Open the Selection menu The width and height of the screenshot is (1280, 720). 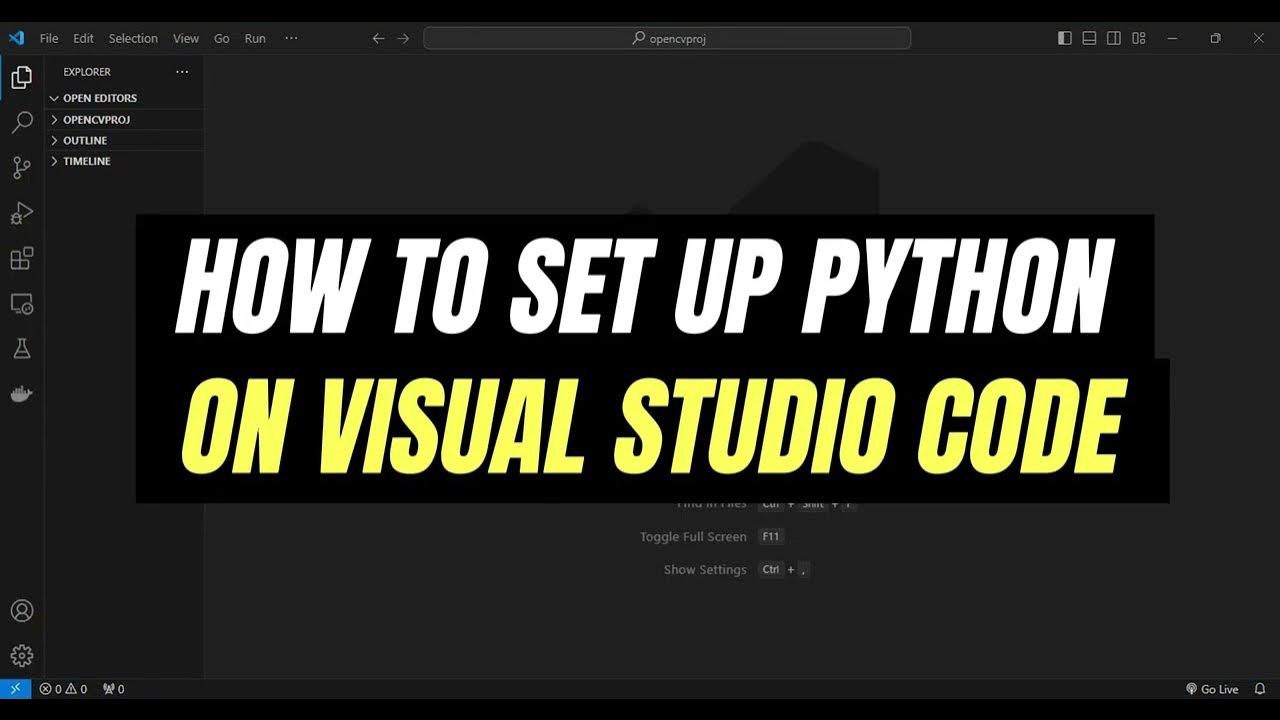(x=133, y=38)
